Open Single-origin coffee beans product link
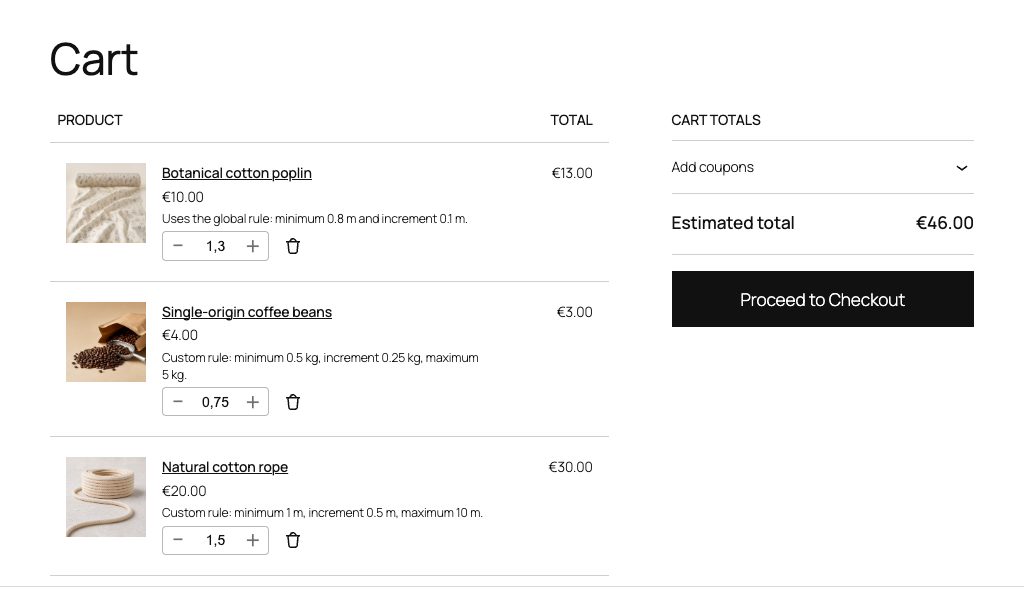This screenshot has height=600, width=1024. coord(247,312)
